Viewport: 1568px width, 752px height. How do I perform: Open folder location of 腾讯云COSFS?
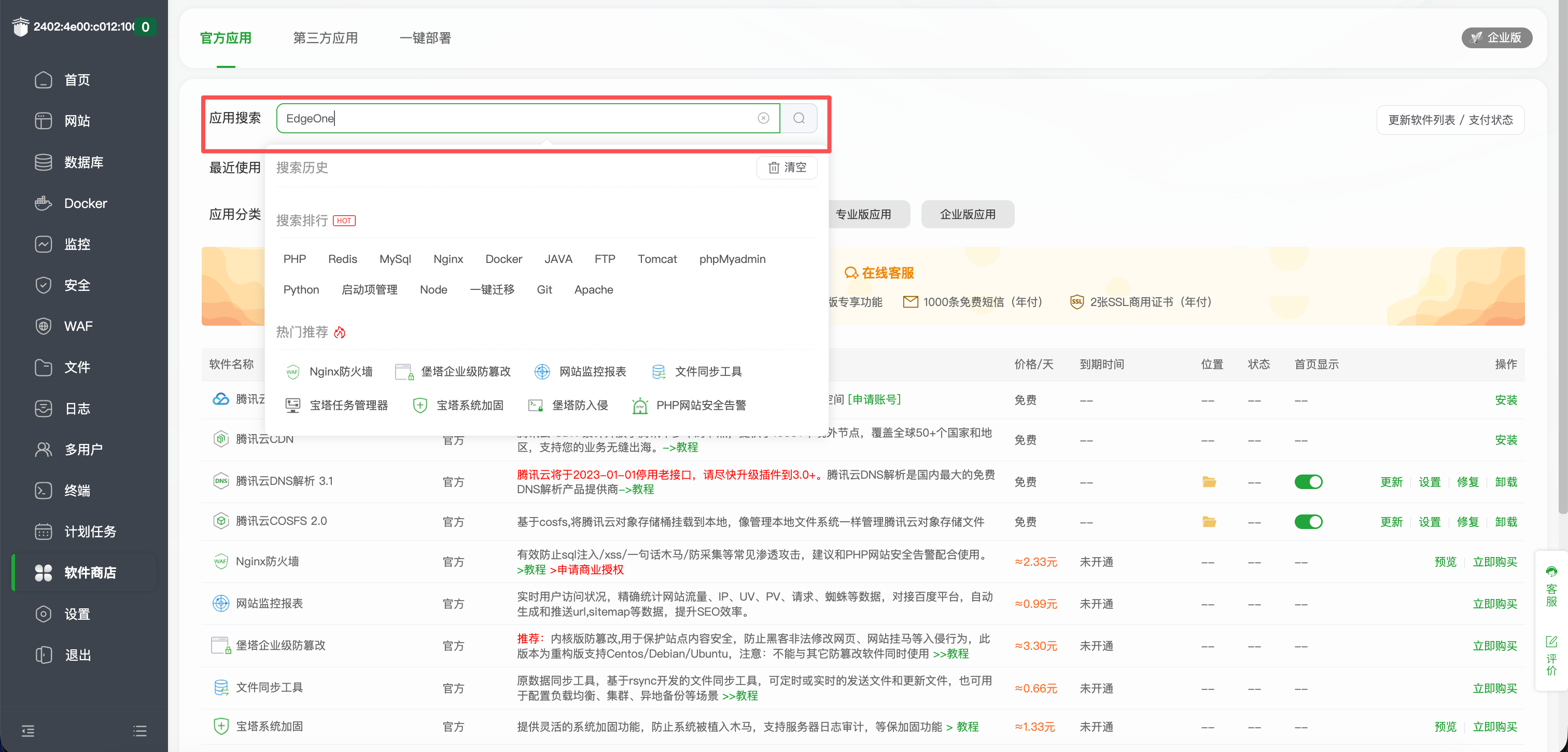click(1209, 522)
